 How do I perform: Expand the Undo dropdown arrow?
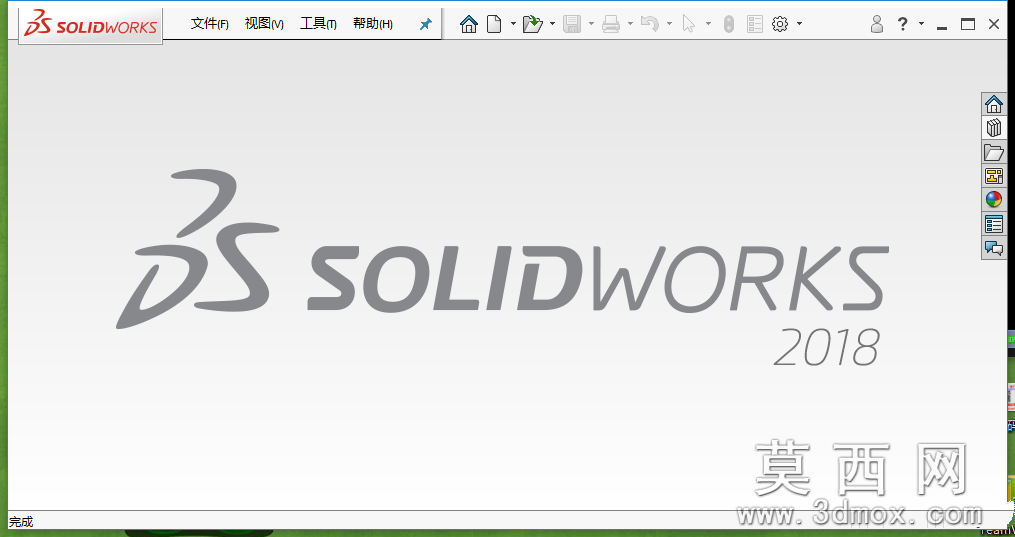[669, 24]
